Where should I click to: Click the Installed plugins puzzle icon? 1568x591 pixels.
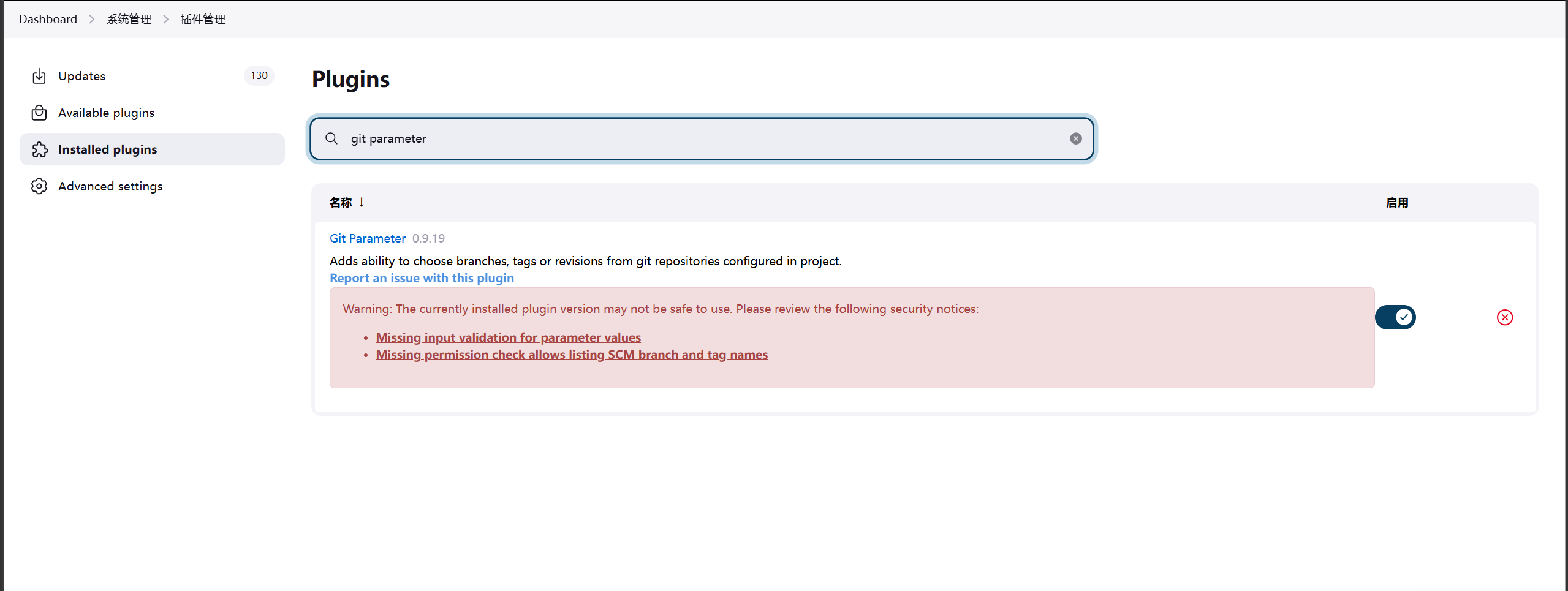(39, 149)
